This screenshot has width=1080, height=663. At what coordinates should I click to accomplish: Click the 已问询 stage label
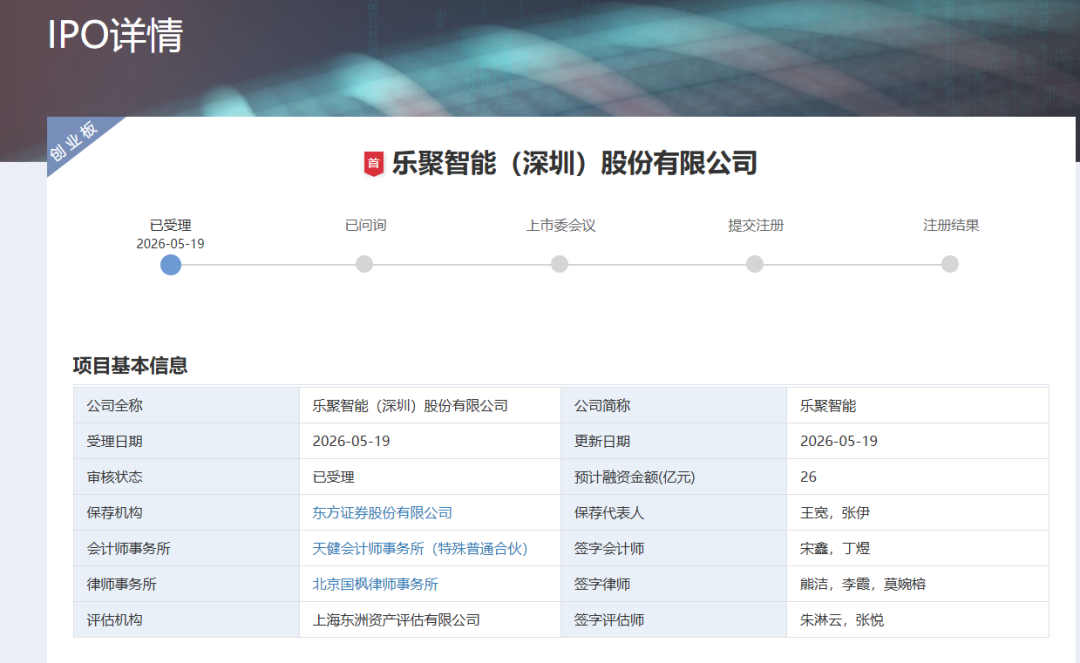click(x=365, y=225)
